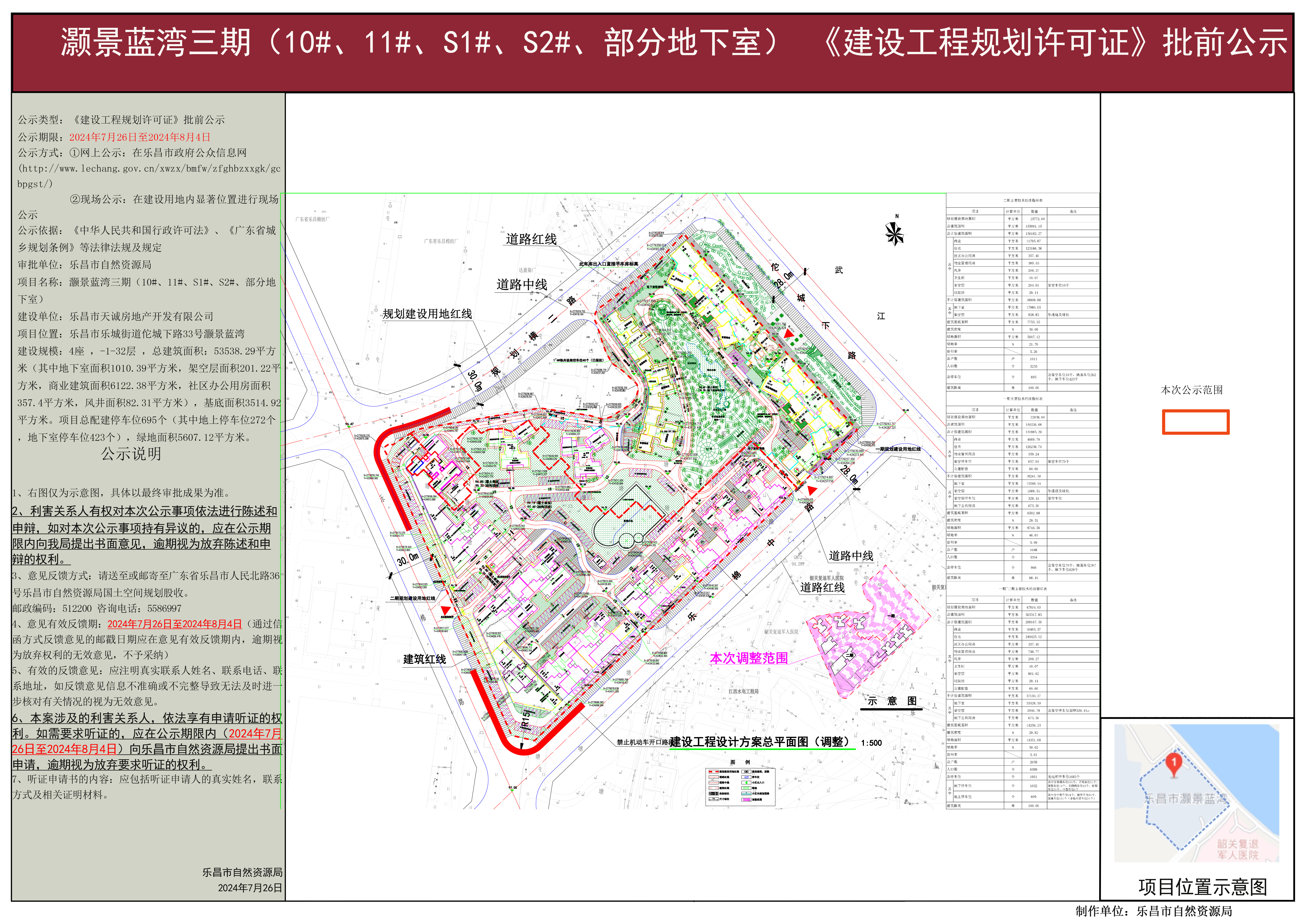Image resolution: width=1306 pixels, height=924 pixels.
Task: Click the 1:500 scale text
Action: click(871, 743)
